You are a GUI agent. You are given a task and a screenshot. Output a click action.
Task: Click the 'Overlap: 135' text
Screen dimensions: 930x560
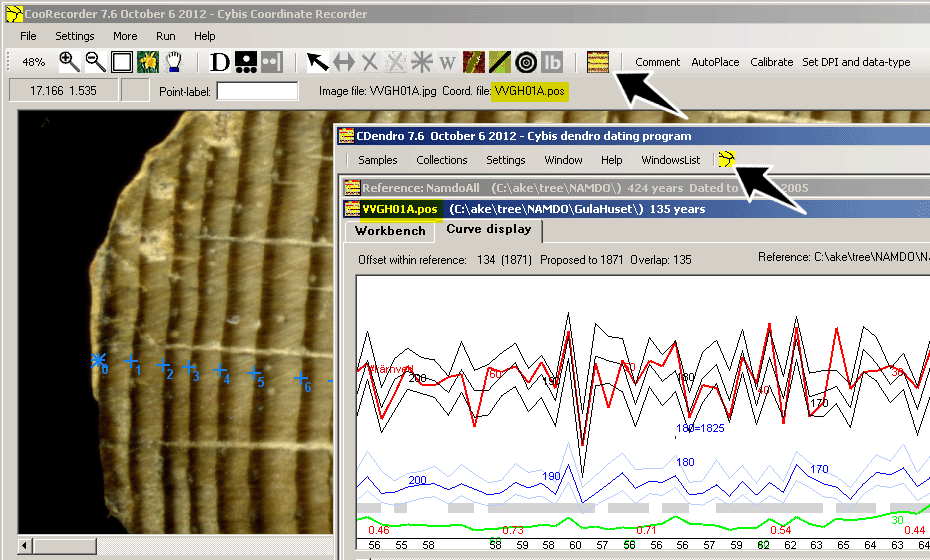pyautogui.click(x=661, y=260)
